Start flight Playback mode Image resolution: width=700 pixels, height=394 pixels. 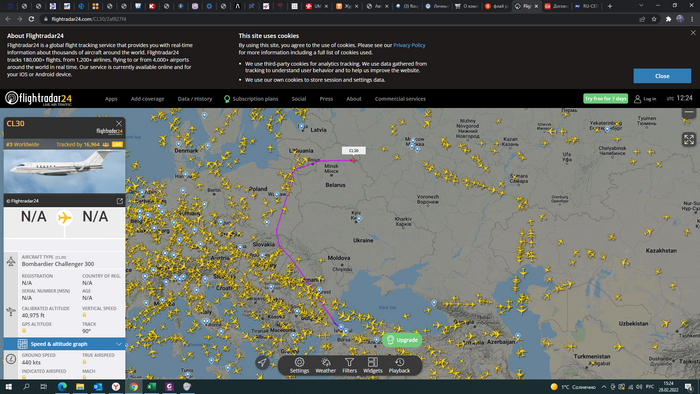click(x=399, y=365)
